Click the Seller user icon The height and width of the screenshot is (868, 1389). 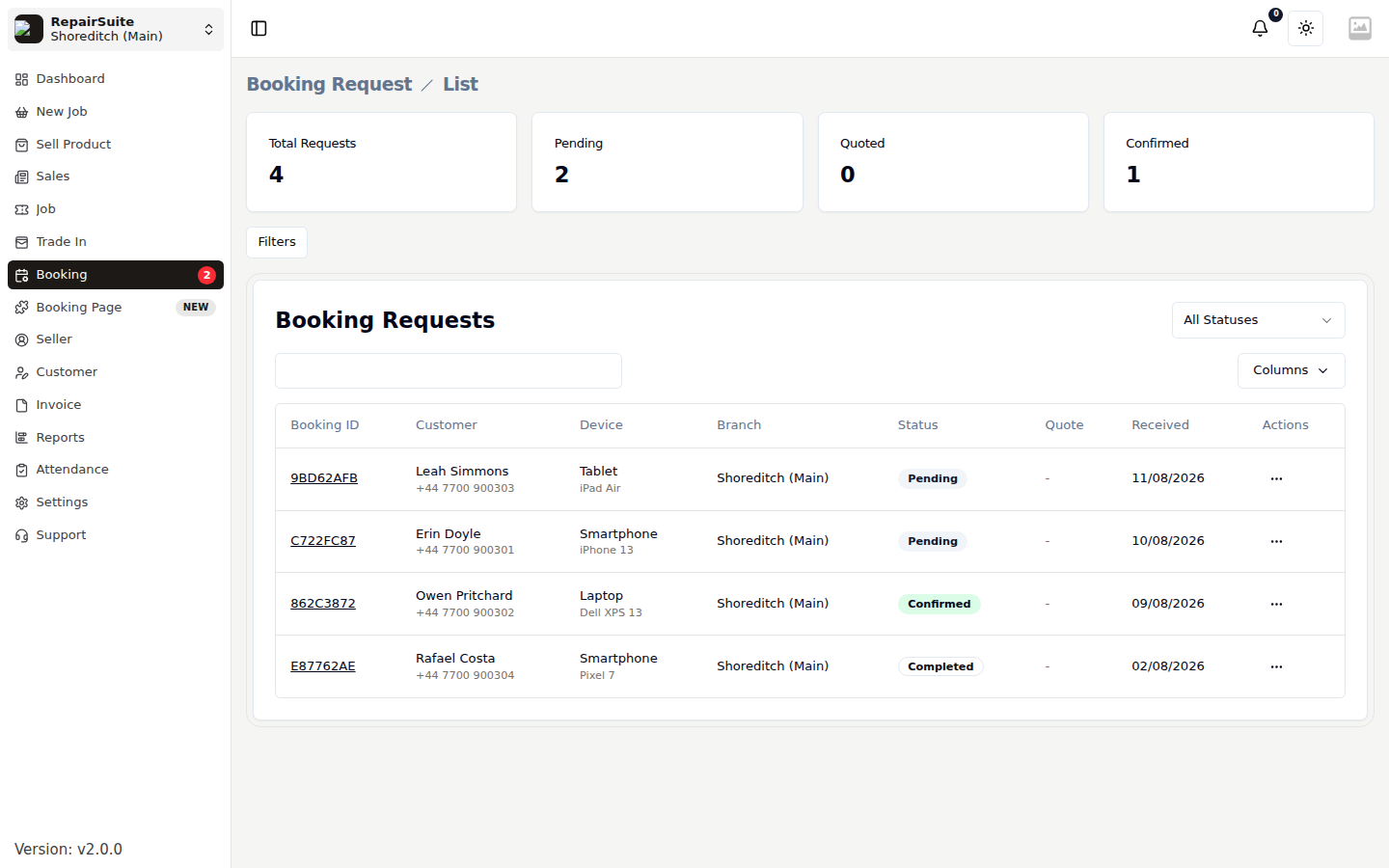click(21, 339)
